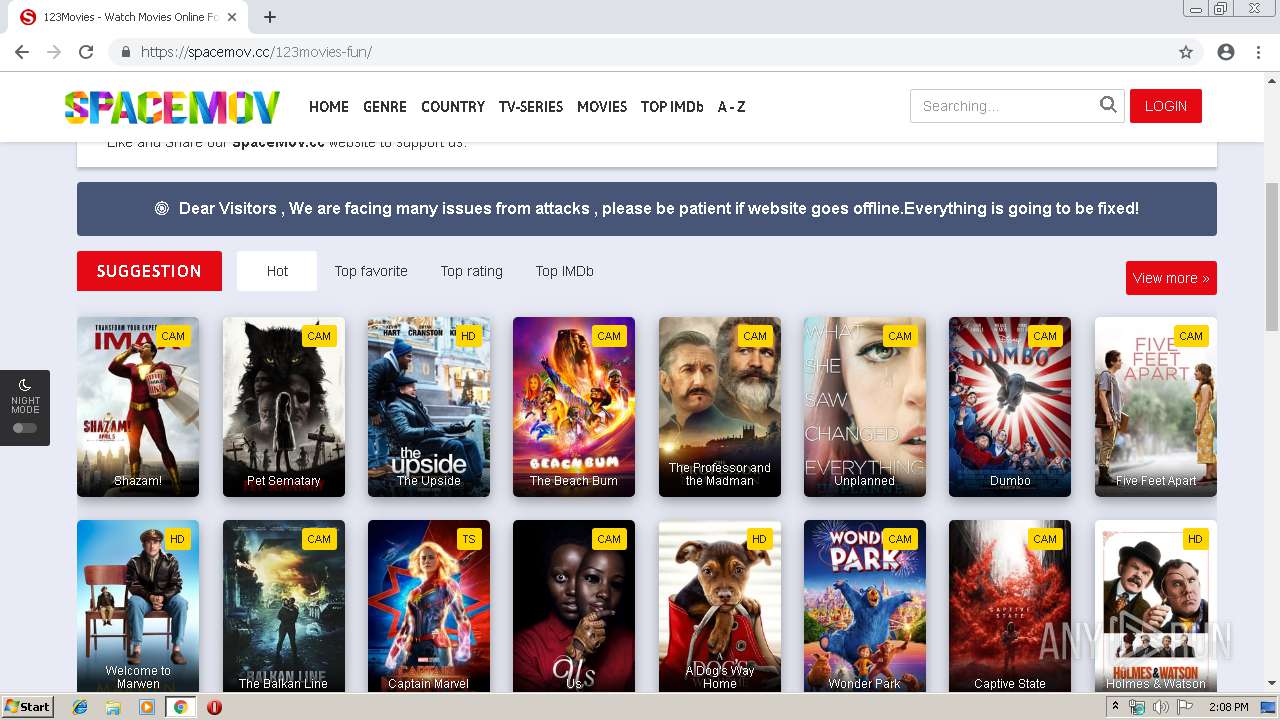The height and width of the screenshot is (720, 1280).
Task: Open the Us movie poster
Action: tap(574, 606)
